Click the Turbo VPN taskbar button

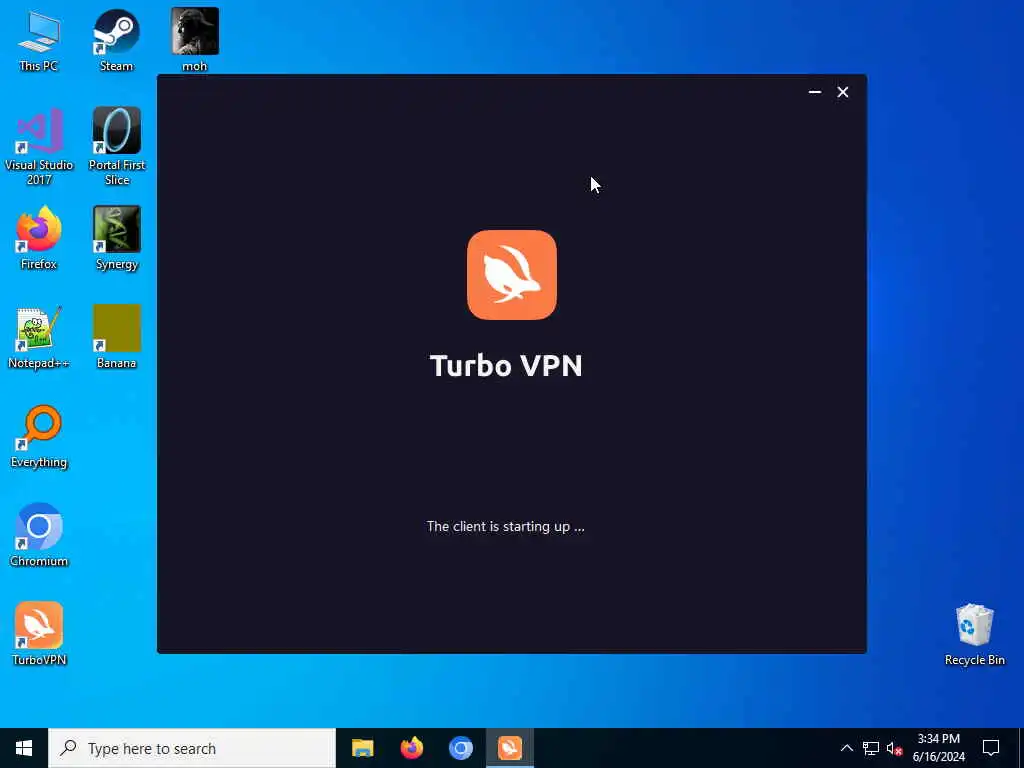tap(510, 748)
